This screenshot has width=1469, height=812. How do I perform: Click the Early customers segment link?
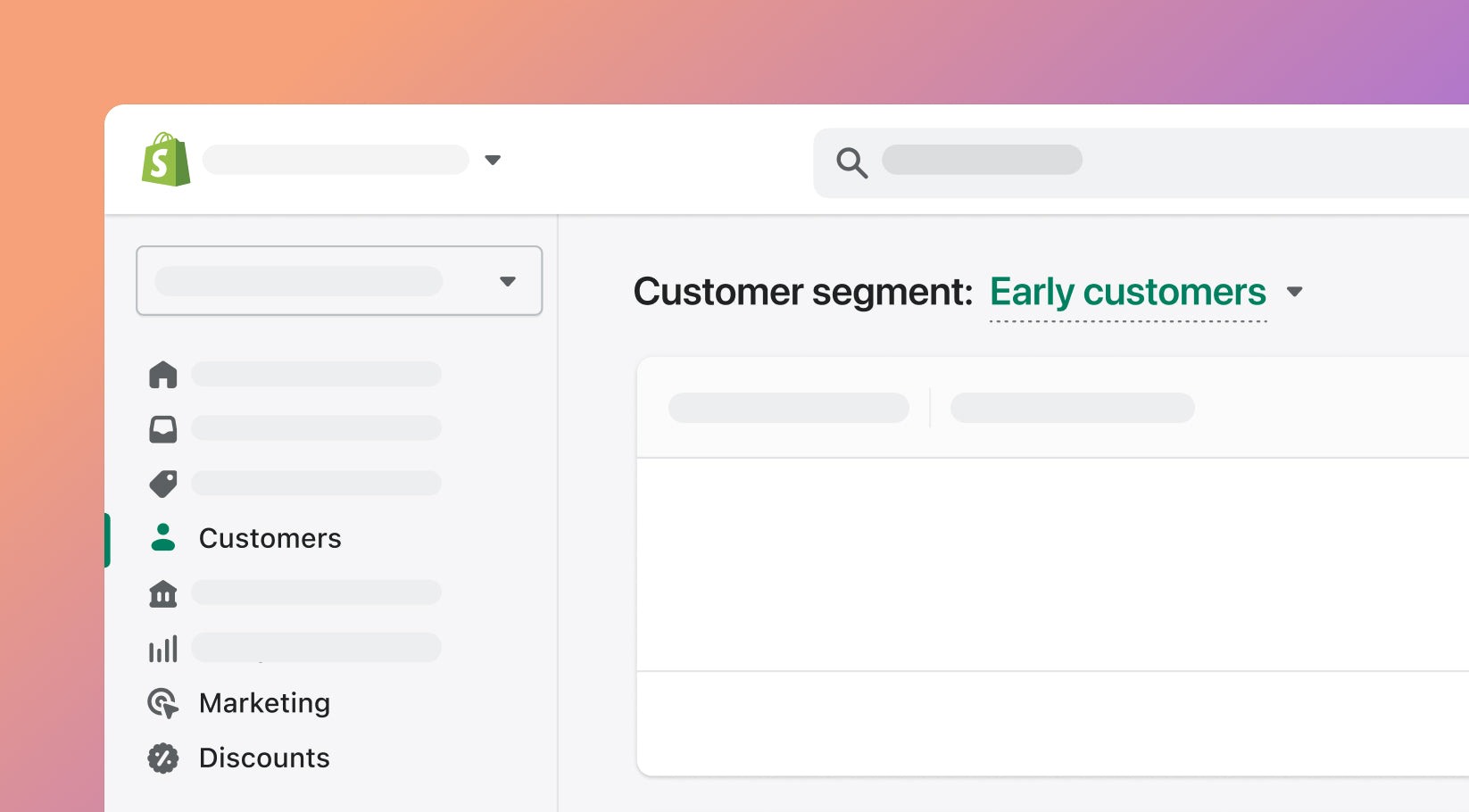[1128, 293]
